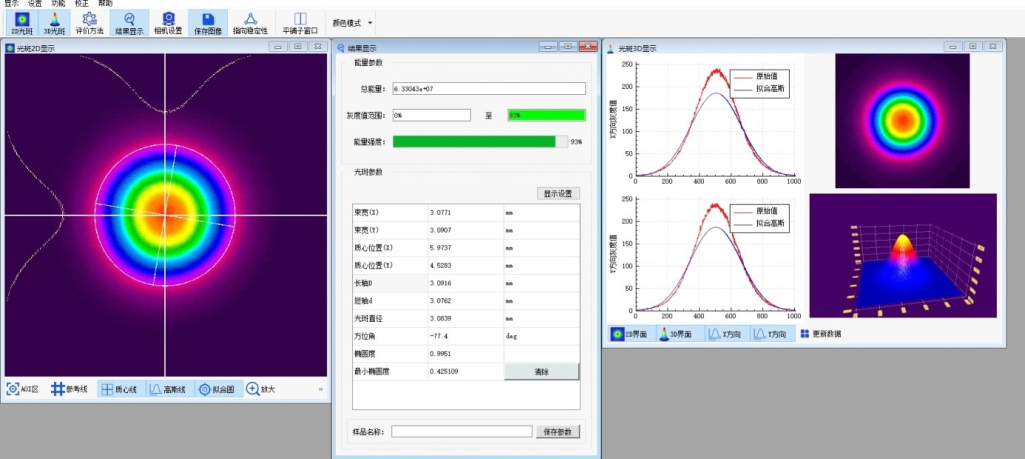This screenshot has width=1025, height=459.
Task: Toggle the 结果显示 results panel button
Action: click(x=129, y=23)
